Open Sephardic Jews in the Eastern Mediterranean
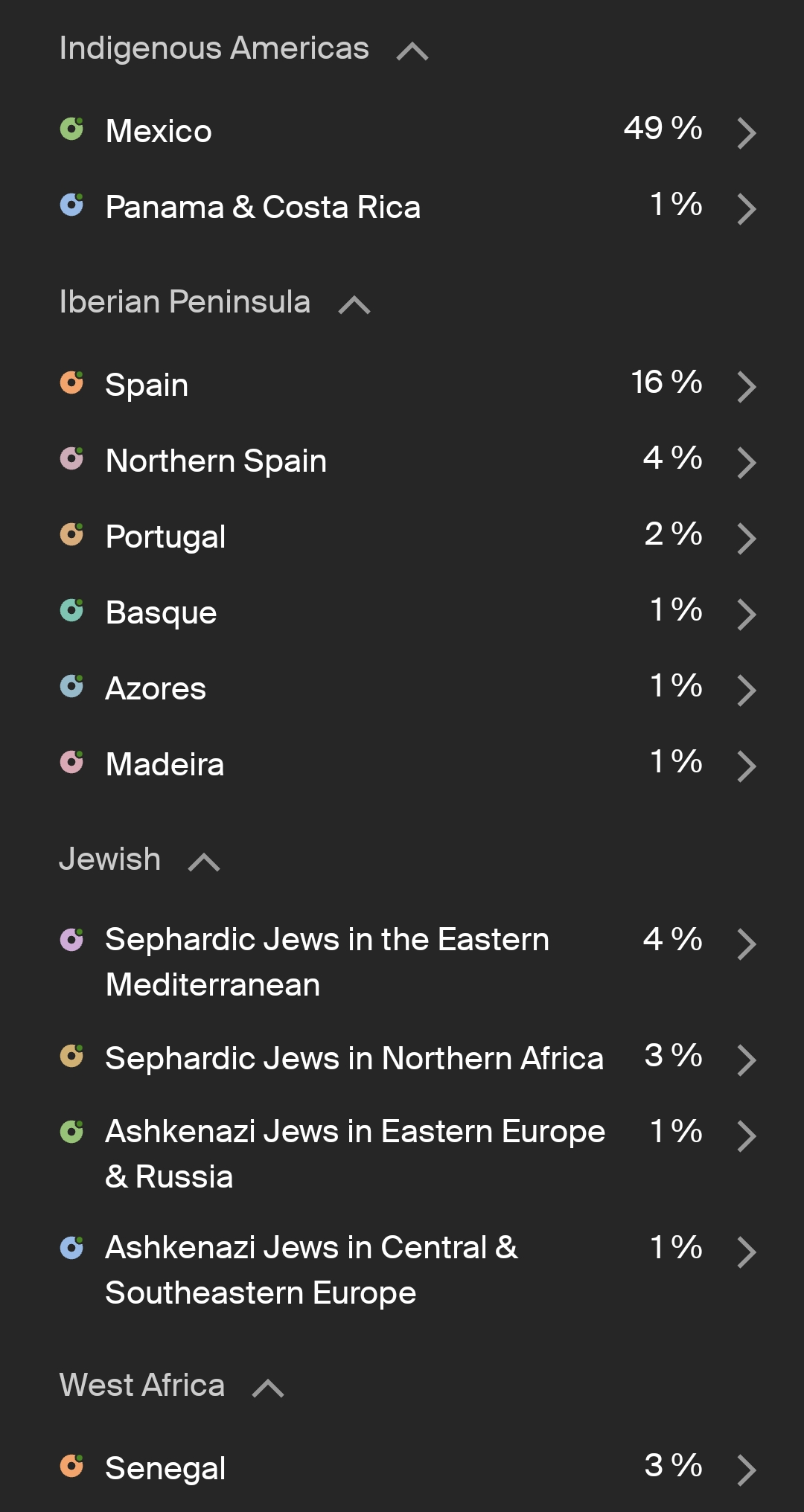The width and height of the screenshot is (804, 1512). [328, 961]
